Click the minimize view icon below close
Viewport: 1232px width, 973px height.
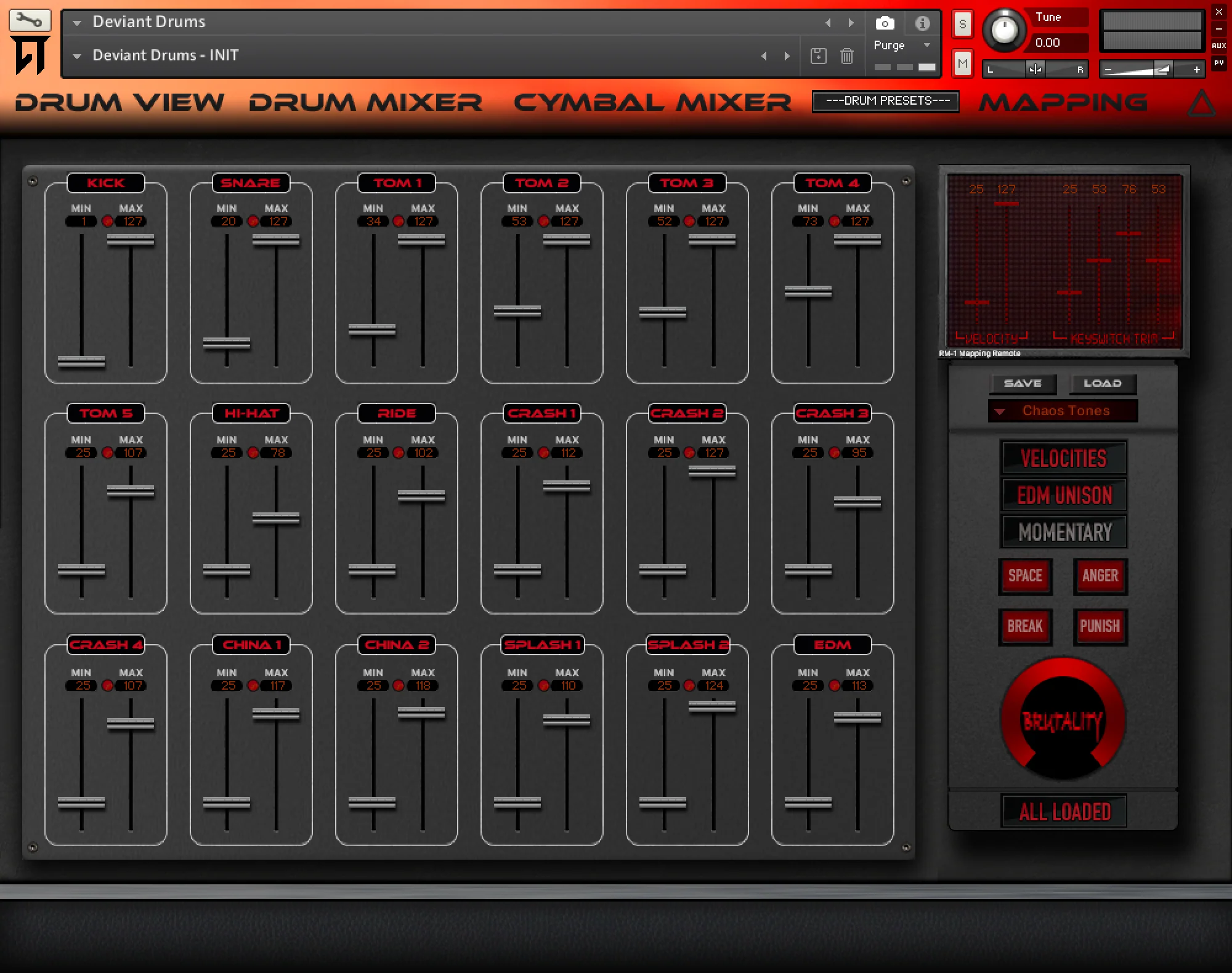pyautogui.click(x=1218, y=29)
